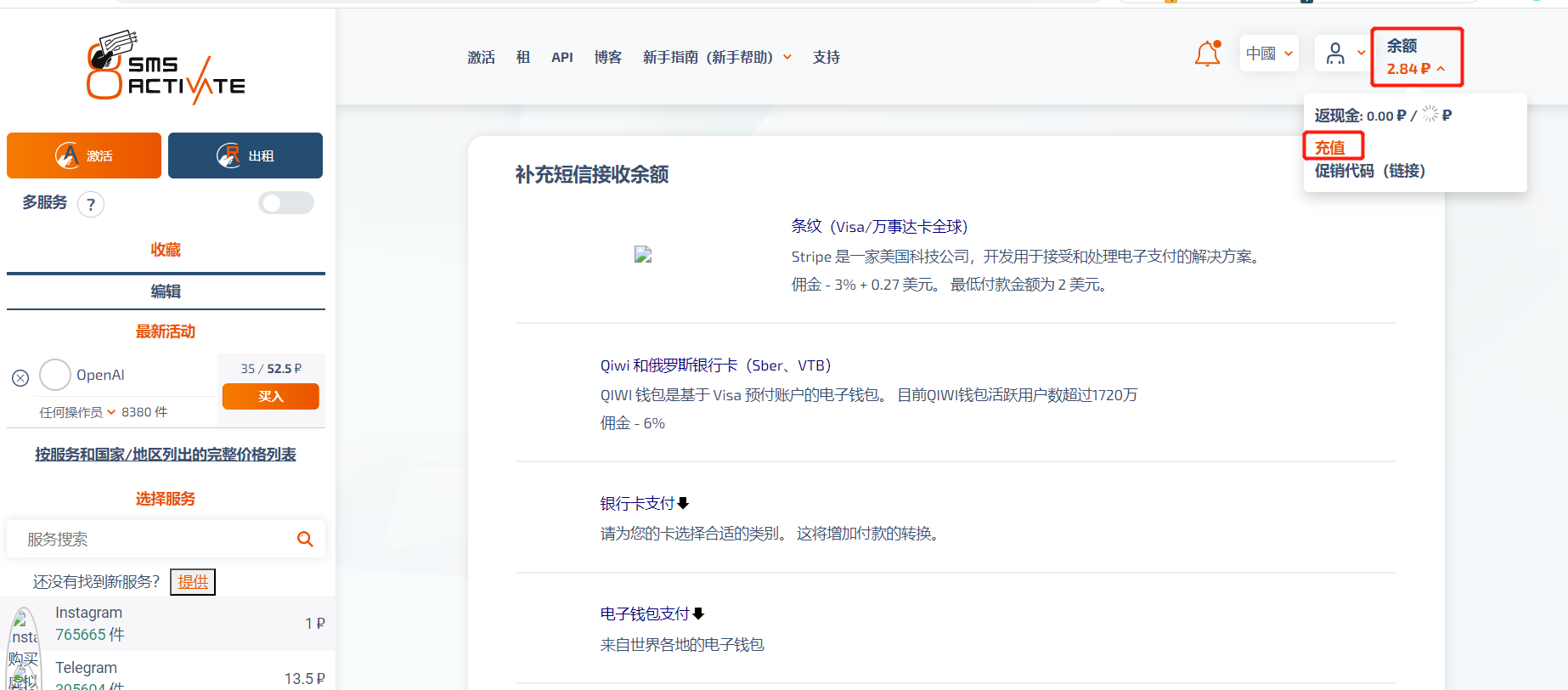Expand the 新手指南 menu

717,57
